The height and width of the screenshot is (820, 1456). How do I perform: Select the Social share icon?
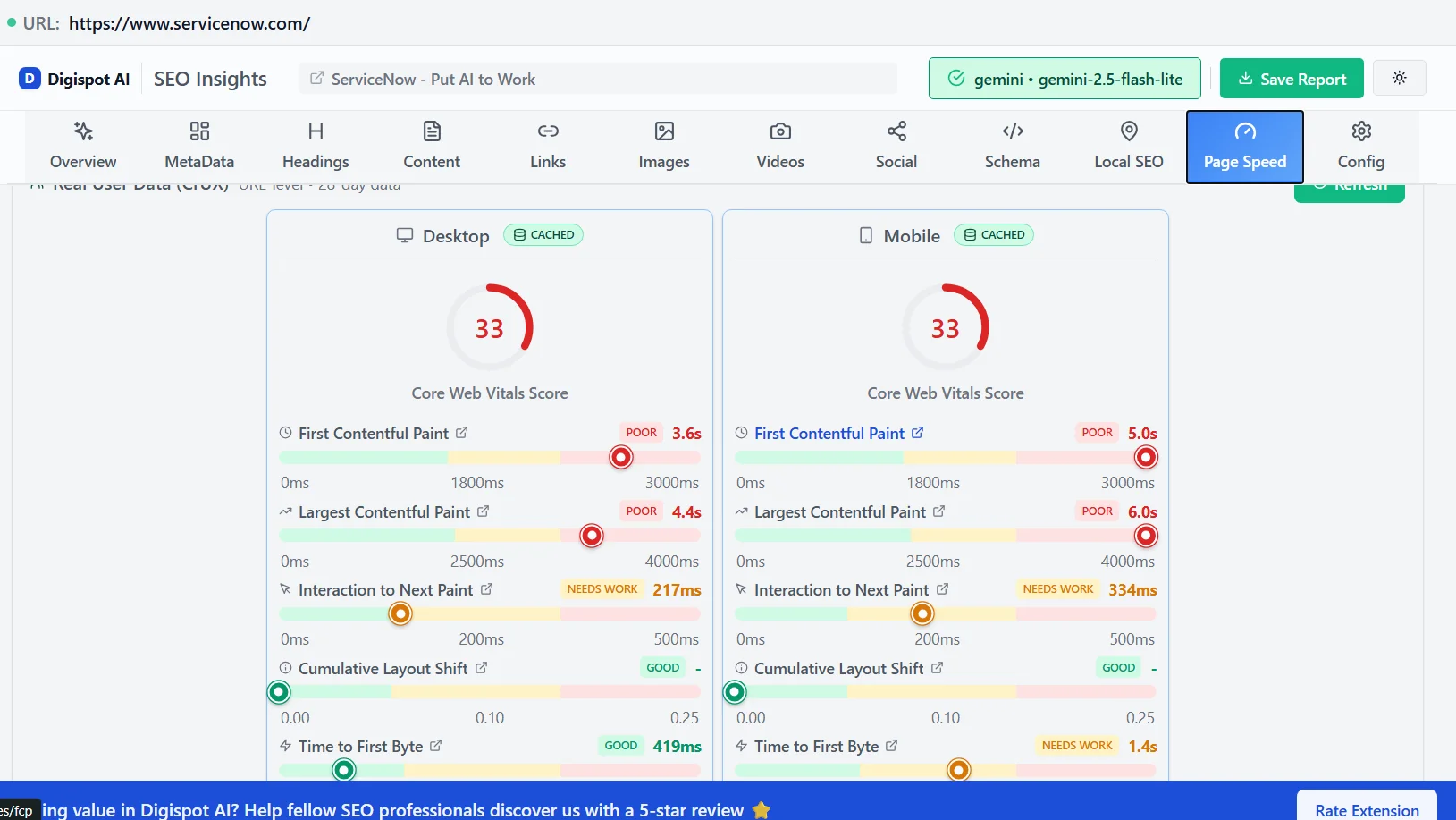click(x=896, y=132)
